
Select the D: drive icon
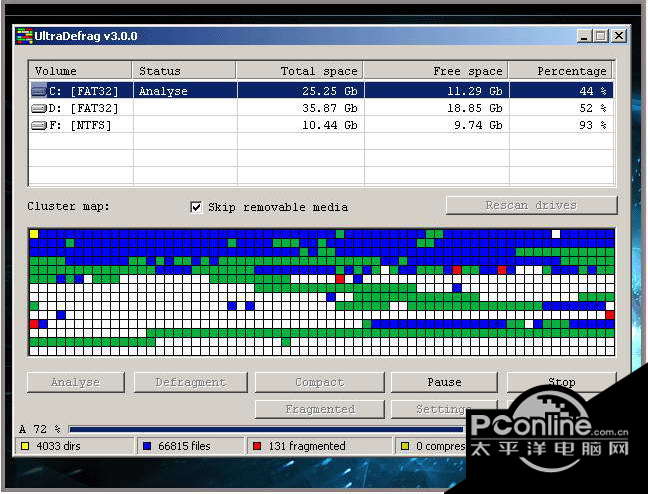39,108
